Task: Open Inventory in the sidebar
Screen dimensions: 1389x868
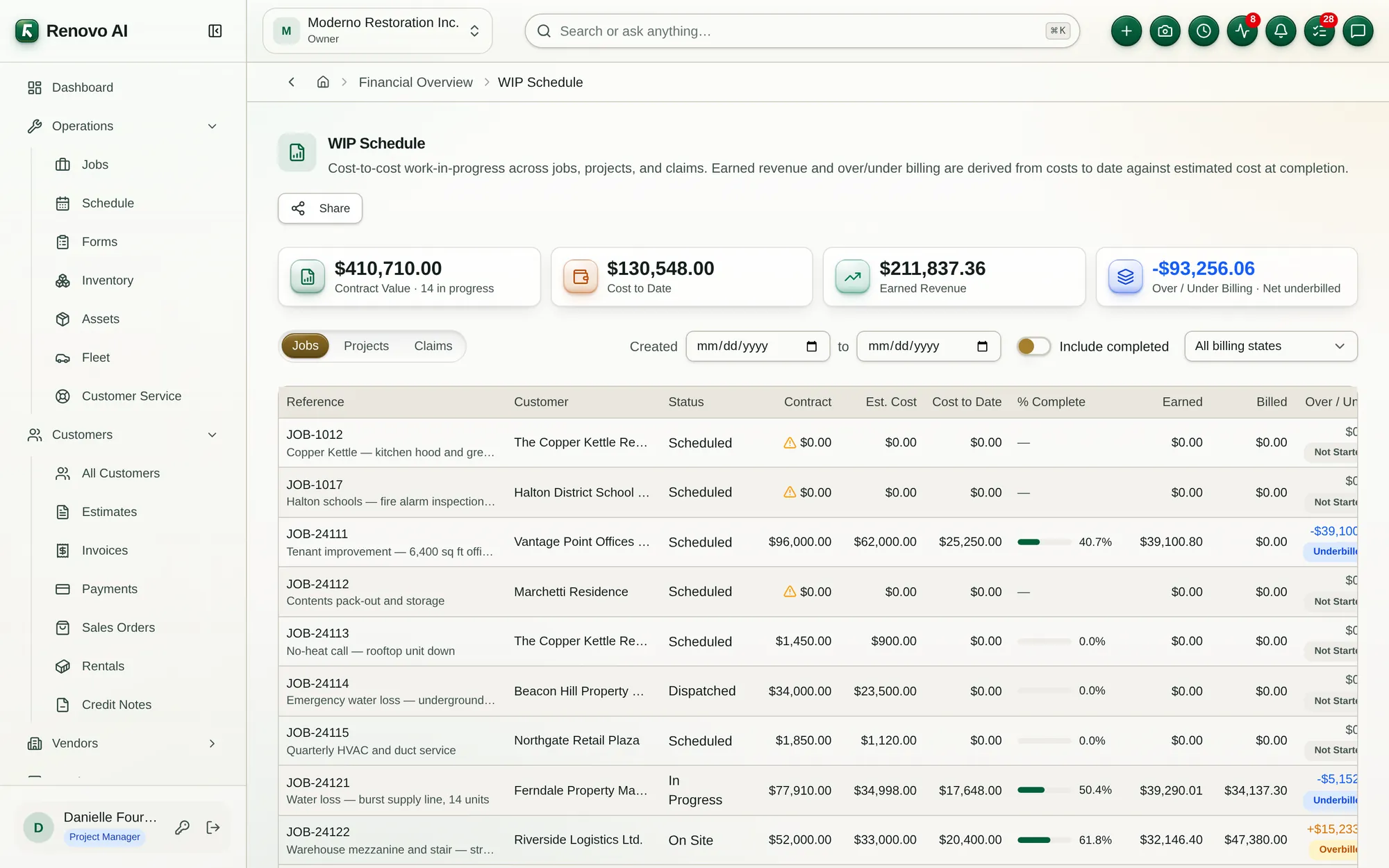Action: pyautogui.click(x=137, y=281)
